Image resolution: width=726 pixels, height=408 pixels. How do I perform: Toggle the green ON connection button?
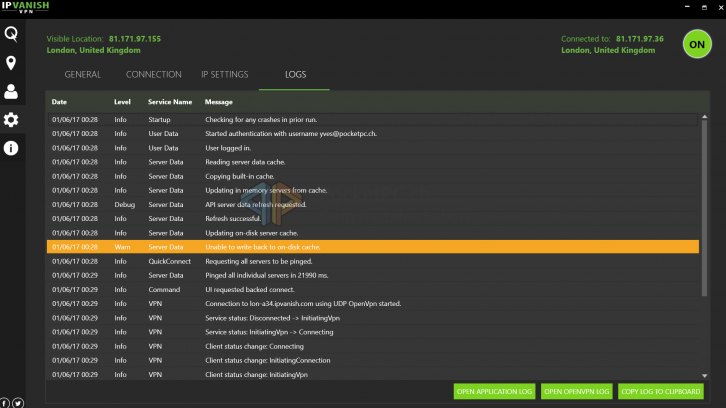(697, 44)
